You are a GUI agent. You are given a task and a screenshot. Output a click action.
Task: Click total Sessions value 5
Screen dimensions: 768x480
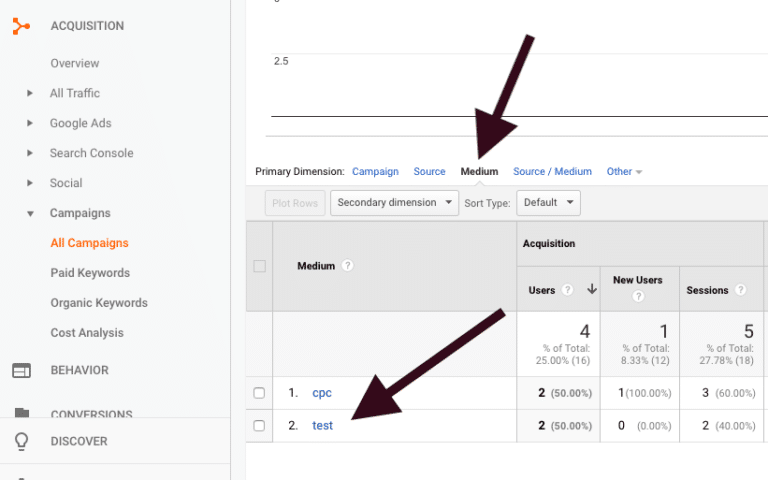(x=748, y=332)
